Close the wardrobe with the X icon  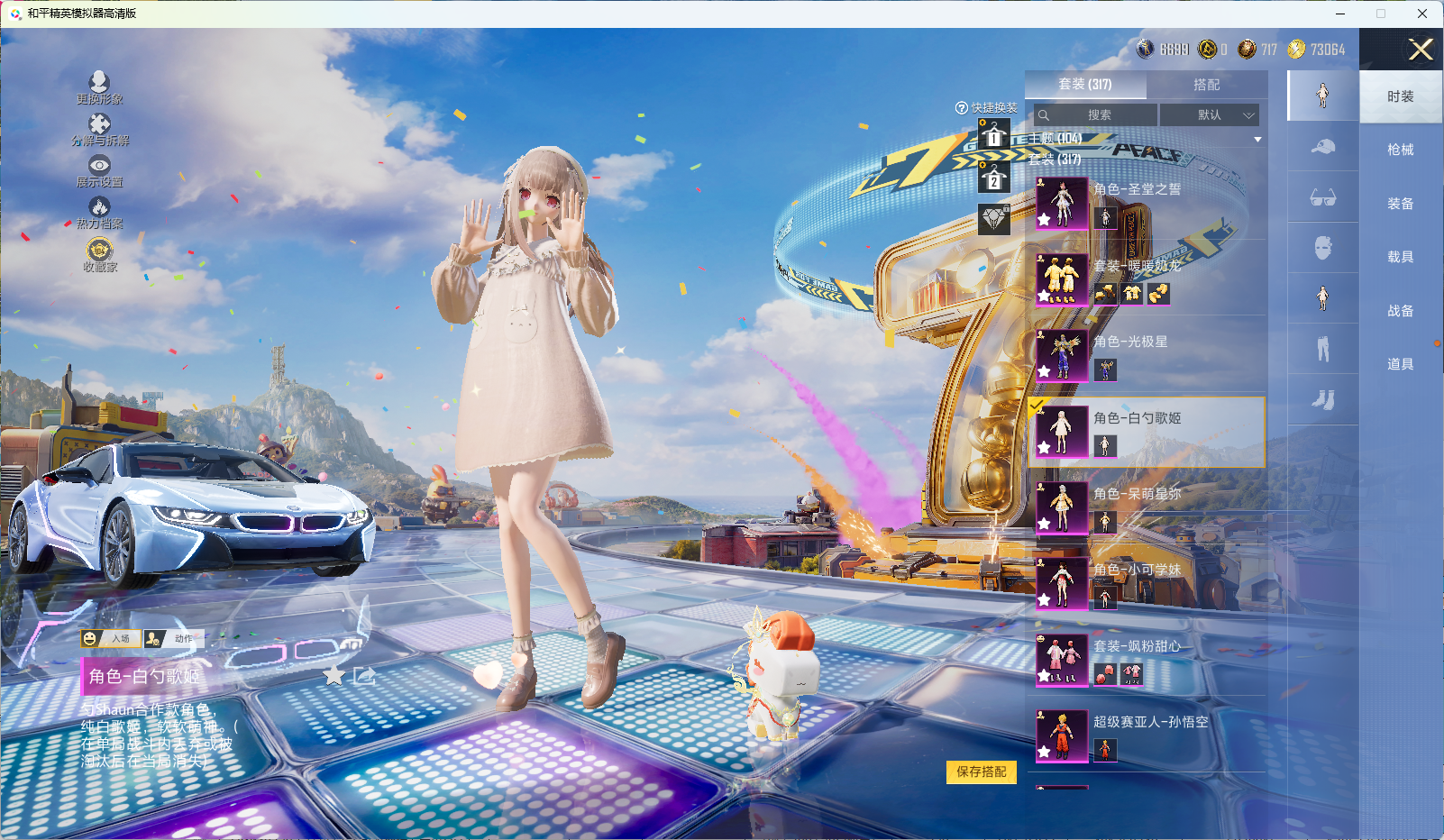point(1421,50)
